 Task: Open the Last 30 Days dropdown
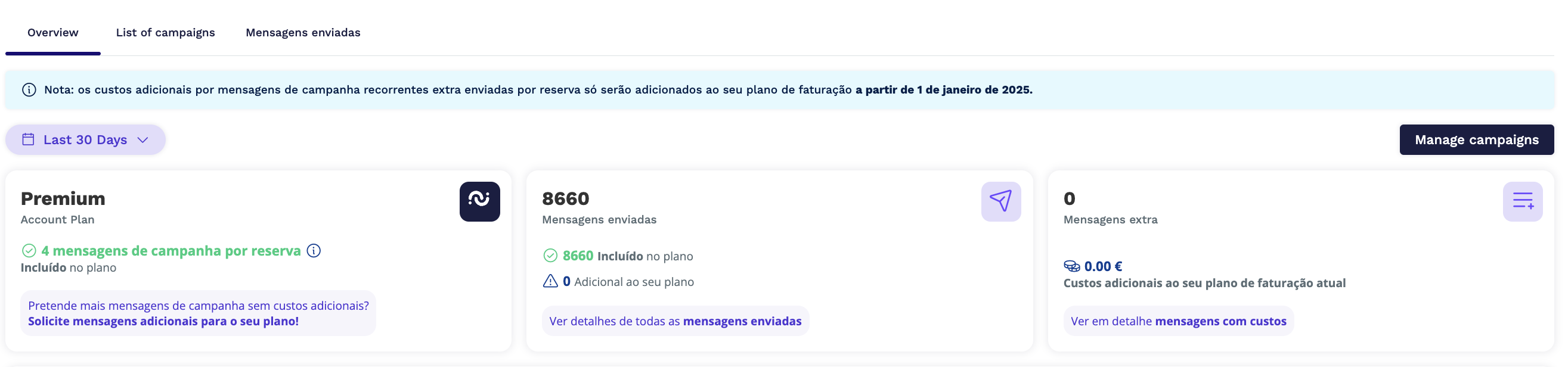85,139
